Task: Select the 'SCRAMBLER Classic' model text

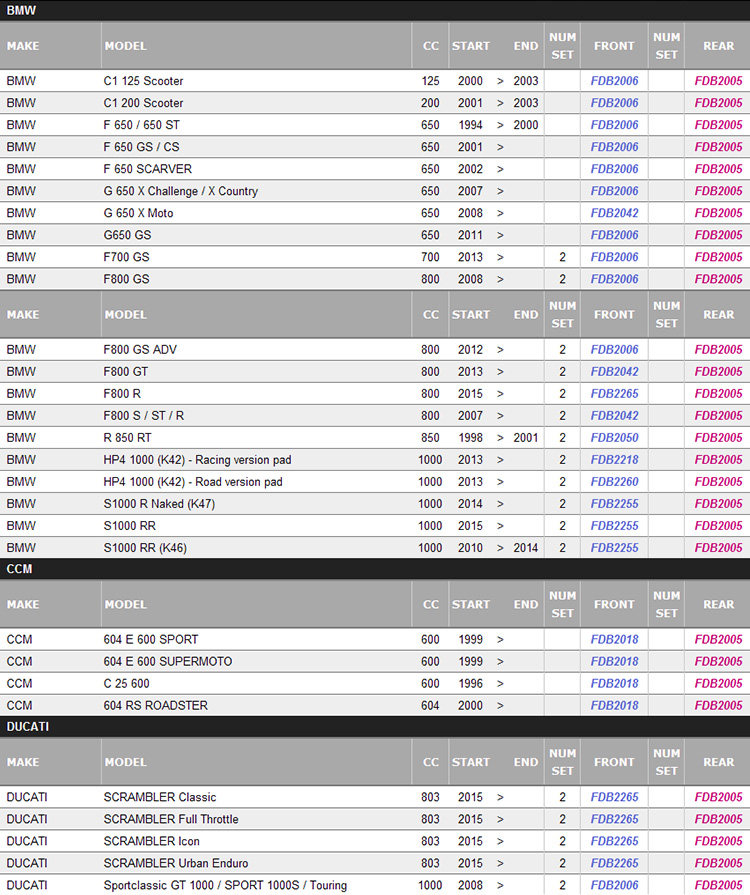Action: pos(160,797)
